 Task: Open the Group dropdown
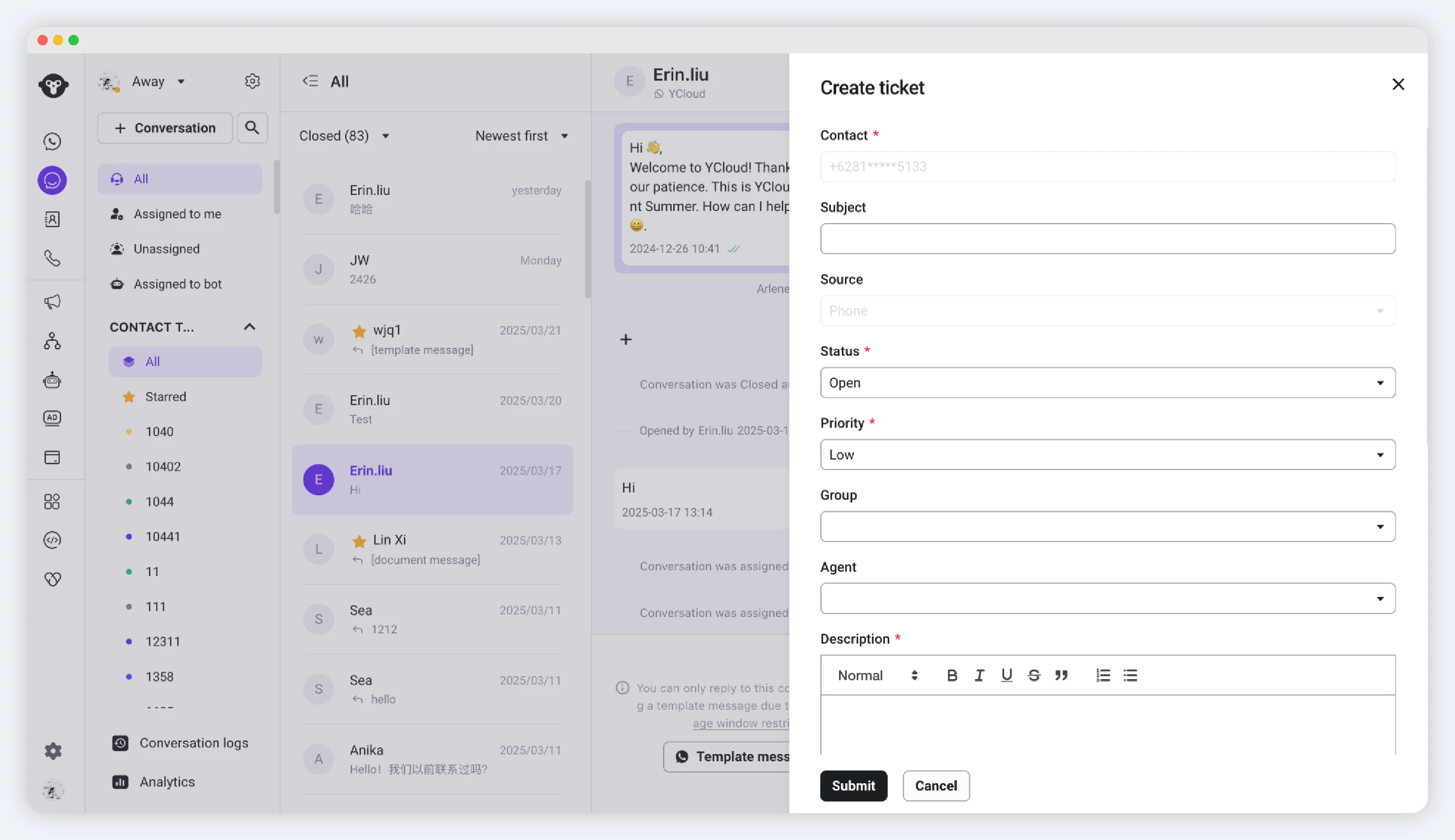[1107, 526]
